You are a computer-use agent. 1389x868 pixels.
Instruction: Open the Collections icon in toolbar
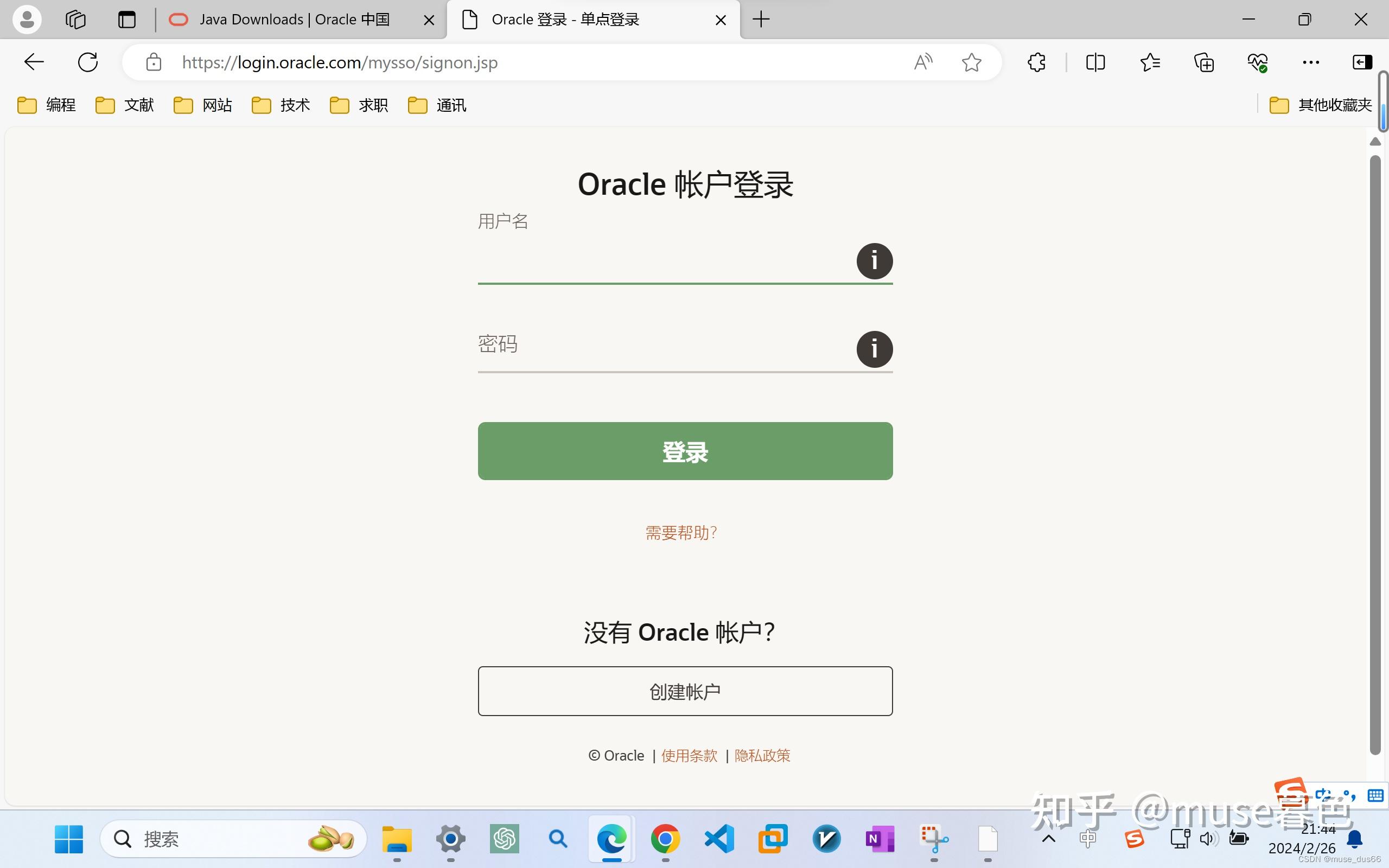point(1203,62)
